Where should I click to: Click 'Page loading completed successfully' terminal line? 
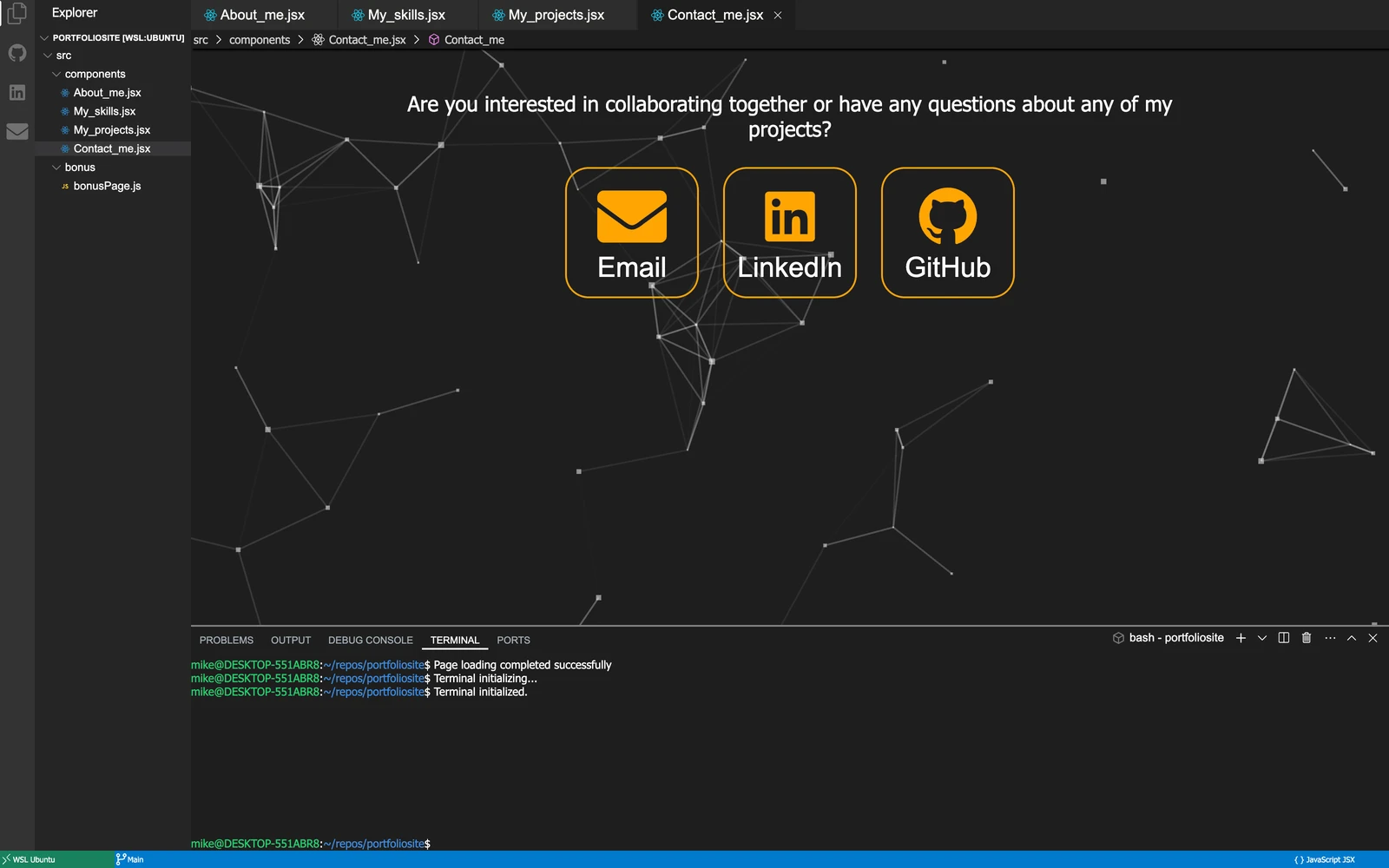(x=523, y=665)
